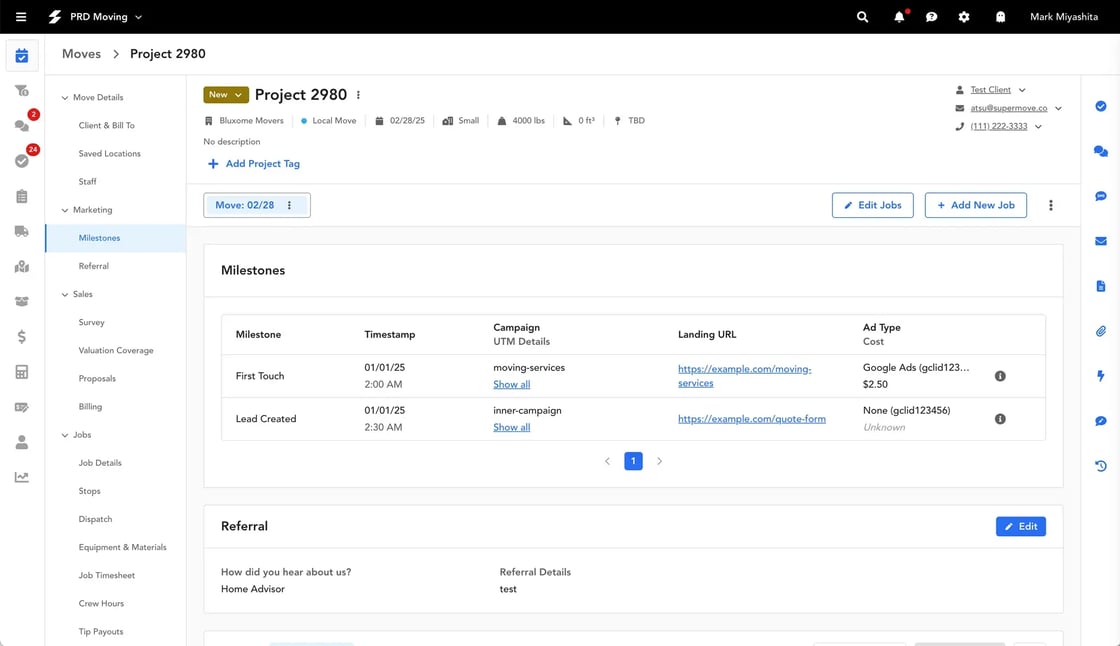Viewport: 1120px width, 646px height.
Task: Click the search magnifier icon
Action: tap(862, 16)
